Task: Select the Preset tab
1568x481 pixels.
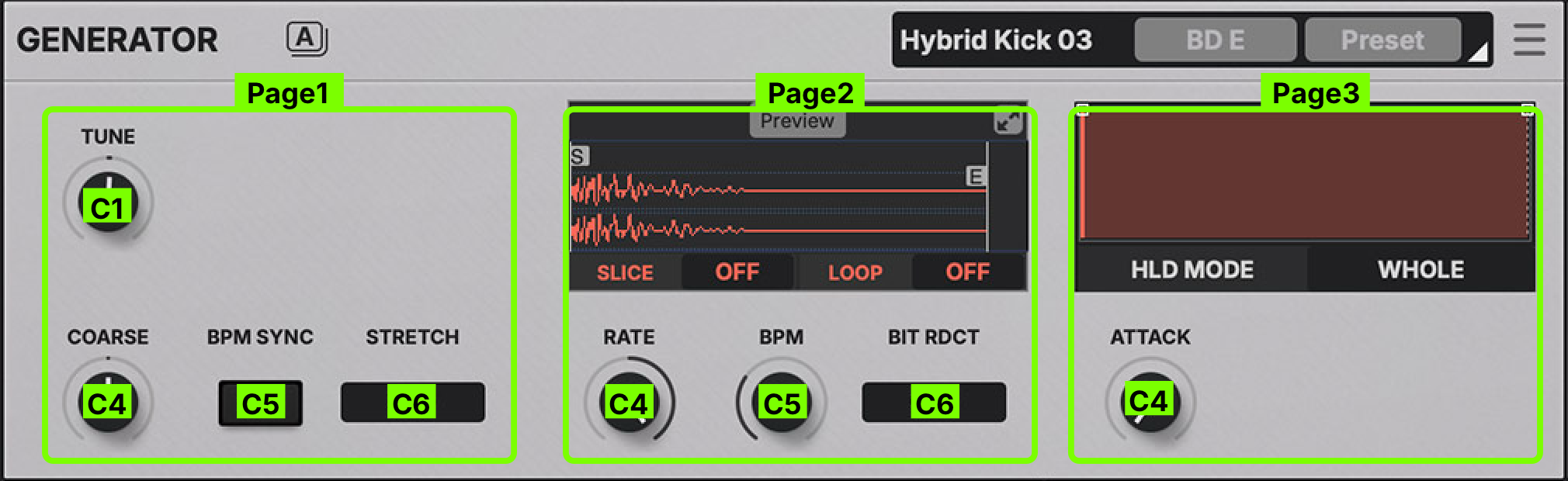Action: click(x=1382, y=40)
